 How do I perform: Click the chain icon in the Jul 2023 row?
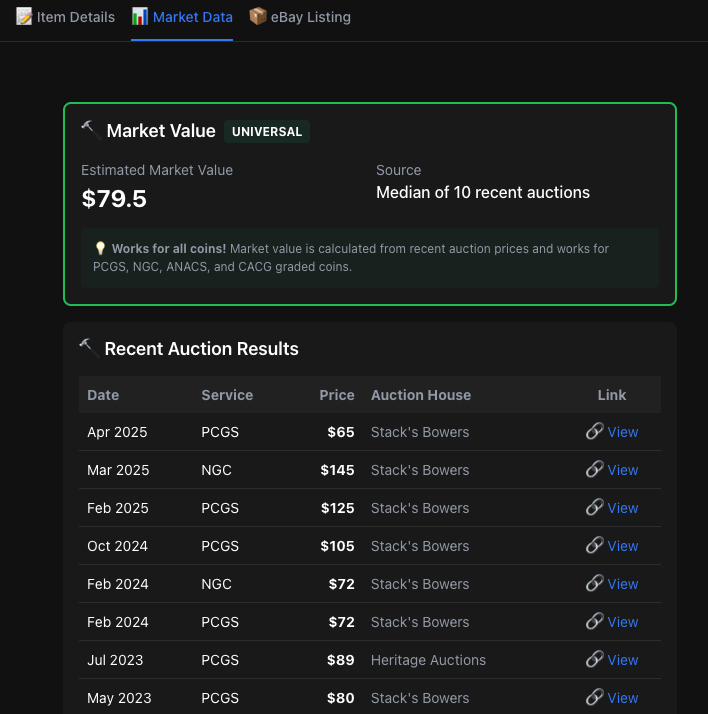tap(595, 659)
